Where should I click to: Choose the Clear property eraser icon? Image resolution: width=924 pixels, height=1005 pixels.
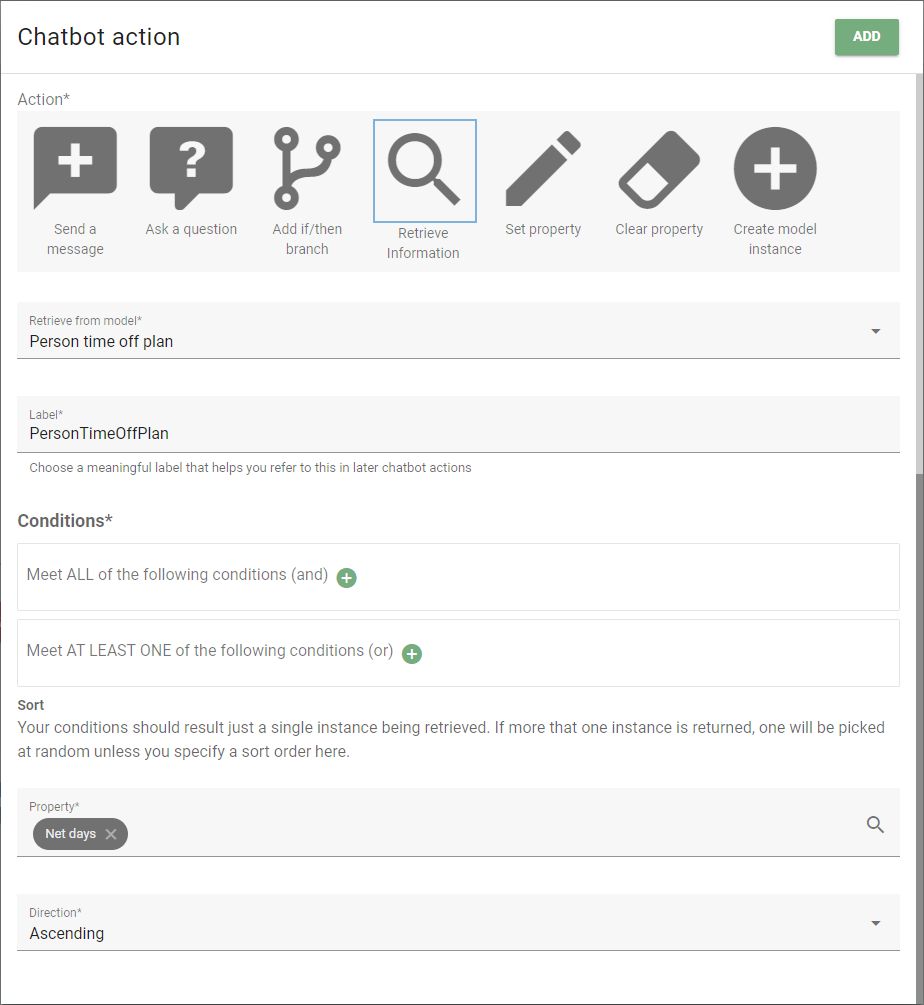click(659, 169)
